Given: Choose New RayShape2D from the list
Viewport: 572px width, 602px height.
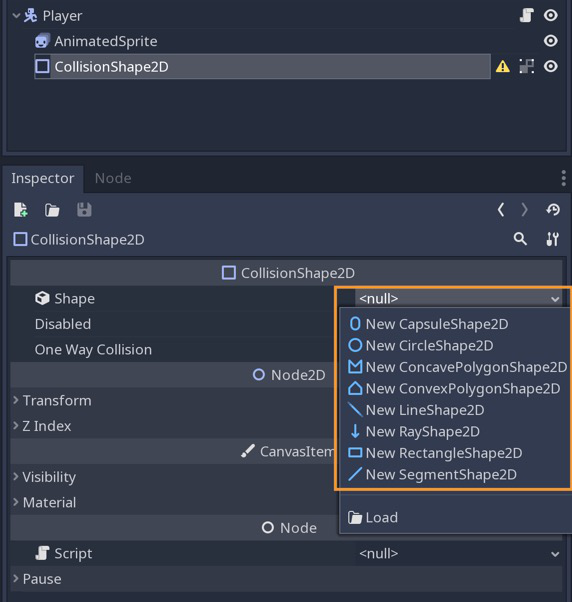Looking at the screenshot, I should pyautogui.click(x=456, y=432).
